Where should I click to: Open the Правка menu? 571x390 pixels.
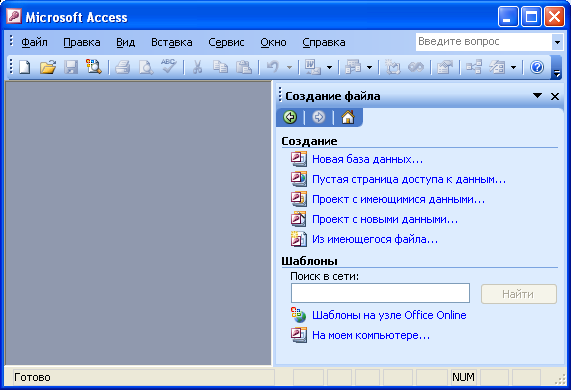coord(82,42)
